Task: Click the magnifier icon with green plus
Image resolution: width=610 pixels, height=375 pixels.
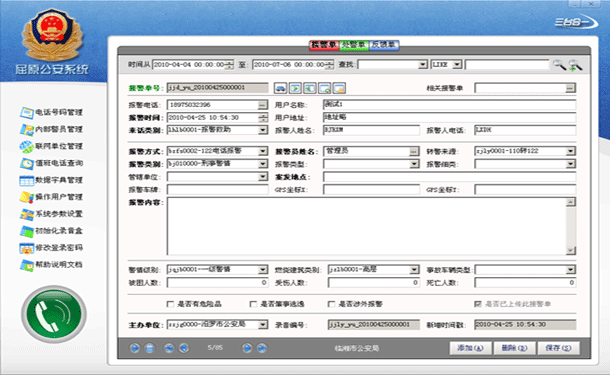Action: [x=575, y=65]
